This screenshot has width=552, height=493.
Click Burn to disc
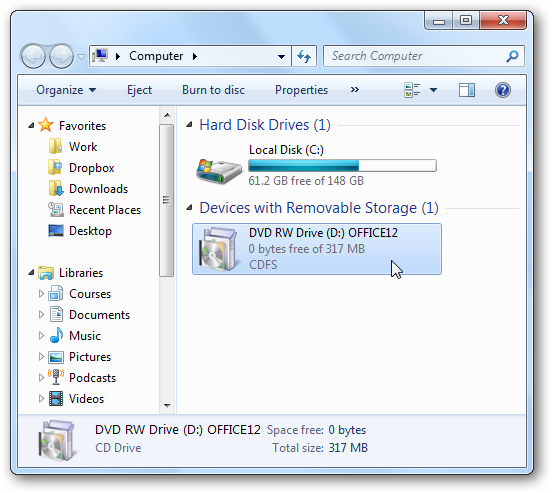(x=213, y=90)
